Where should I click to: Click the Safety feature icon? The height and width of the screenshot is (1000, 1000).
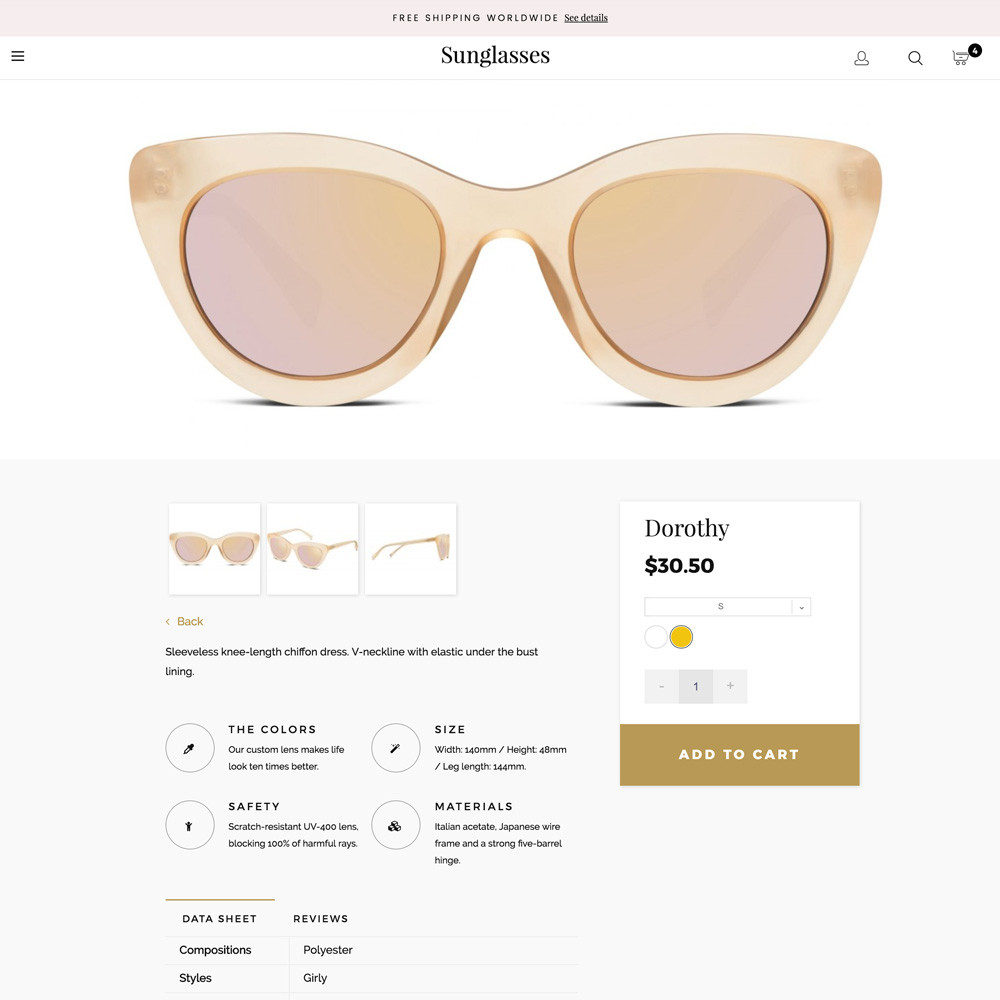click(x=190, y=825)
